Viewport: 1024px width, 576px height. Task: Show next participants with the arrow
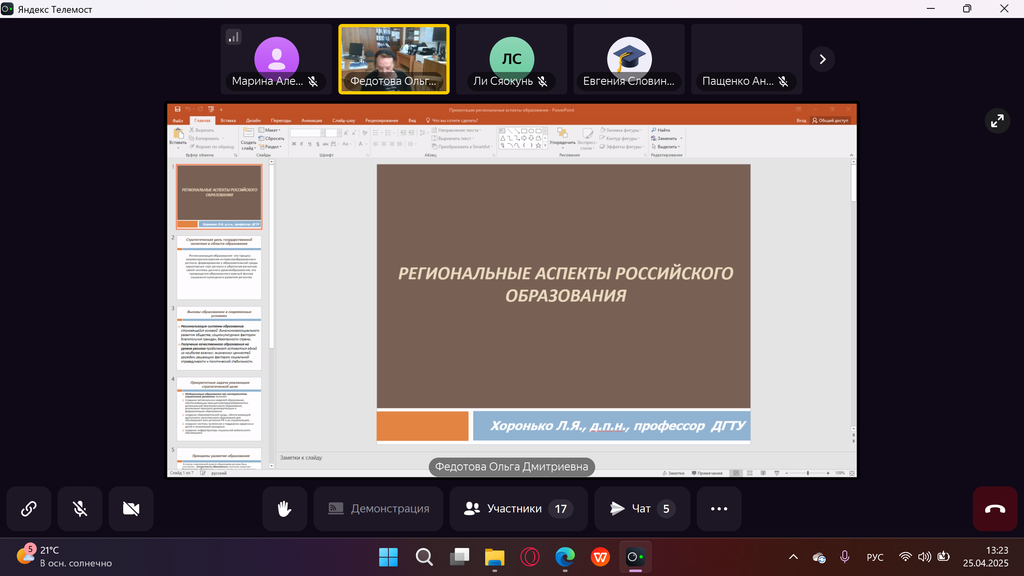(822, 59)
